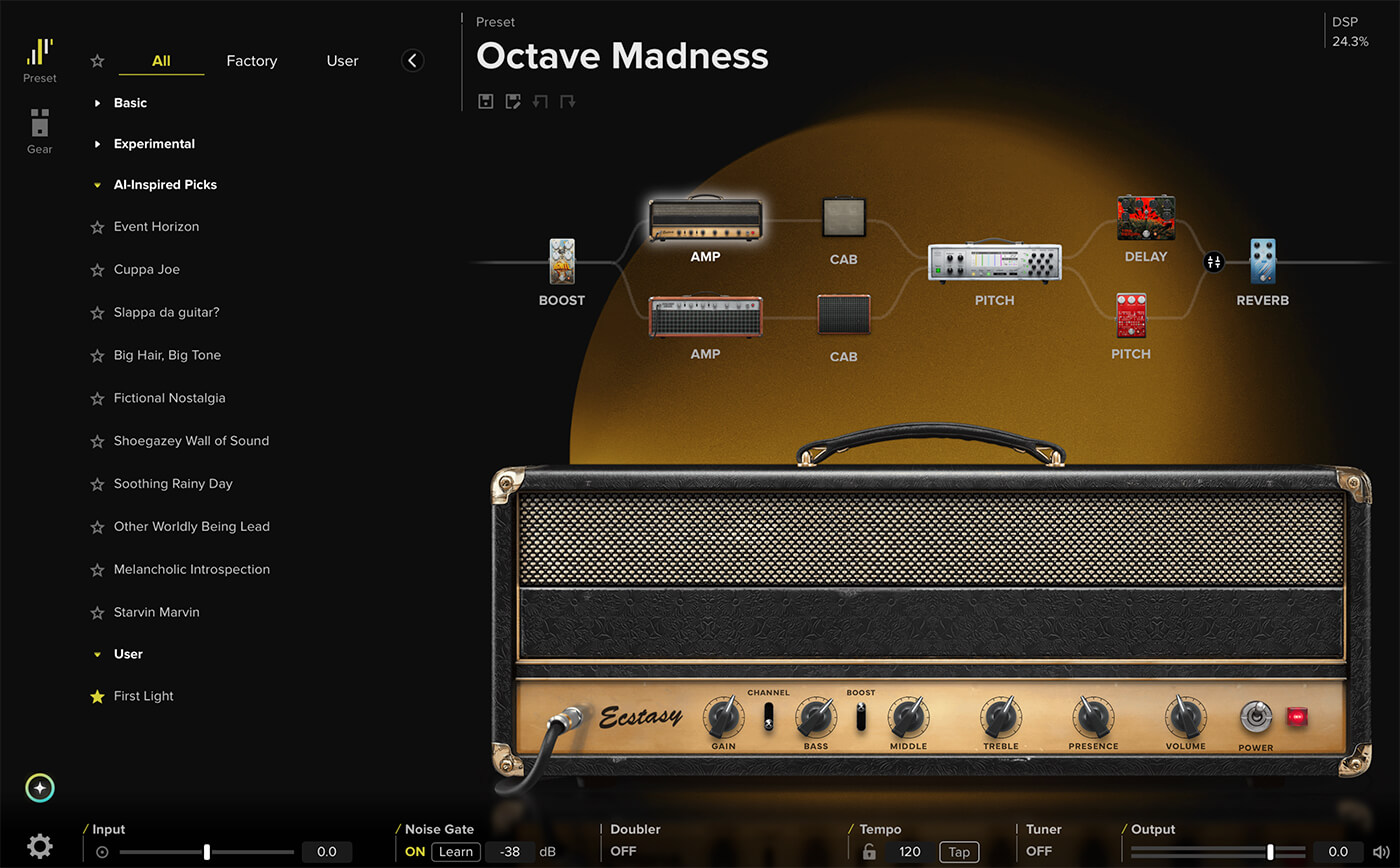1400x868 pixels.
Task: Click the VOLUME knob on the amp
Action: [x=1186, y=717]
